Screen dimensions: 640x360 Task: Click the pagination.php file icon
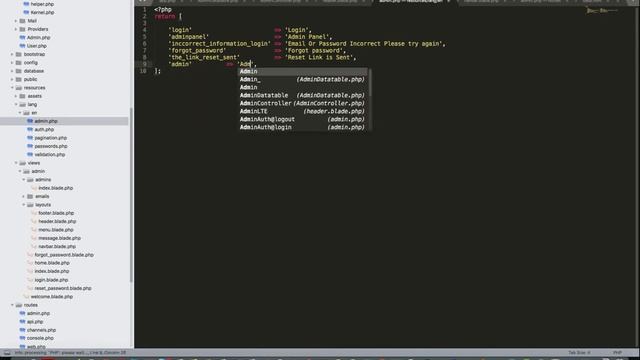(30, 138)
